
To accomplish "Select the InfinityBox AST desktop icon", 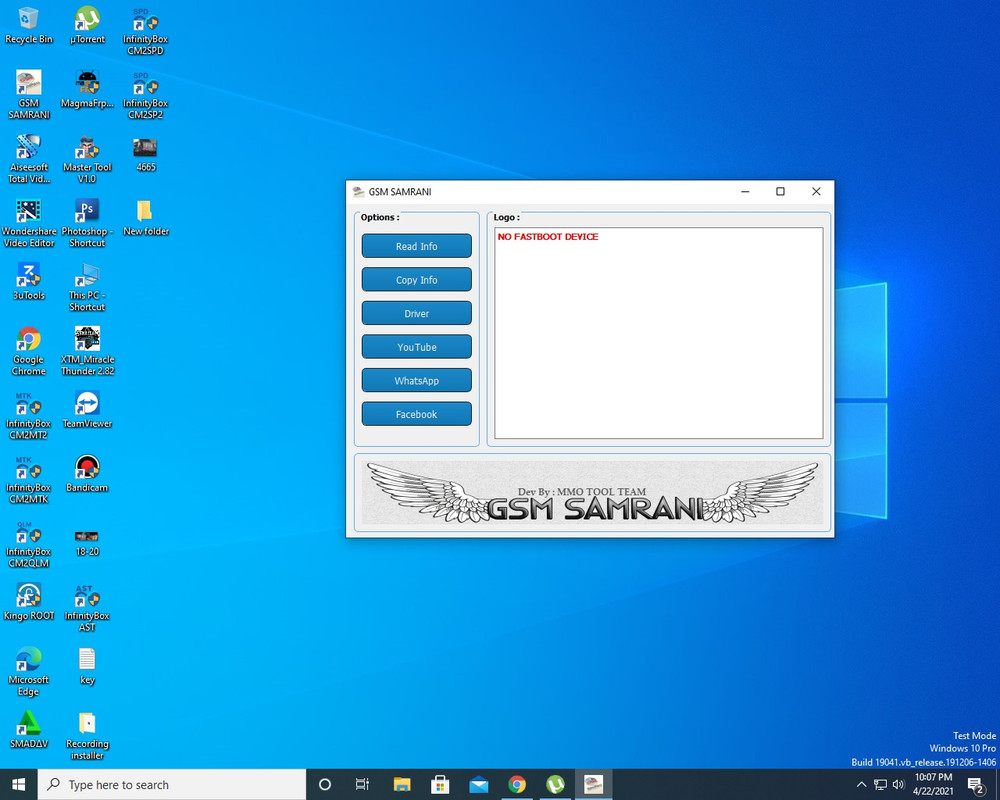I will (x=87, y=608).
